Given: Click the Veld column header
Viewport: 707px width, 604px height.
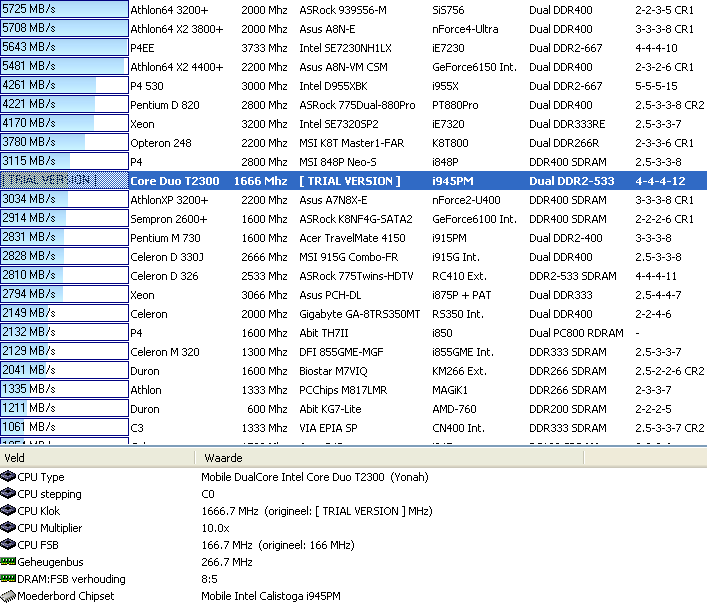Looking at the screenshot, I should click(97, 458).
